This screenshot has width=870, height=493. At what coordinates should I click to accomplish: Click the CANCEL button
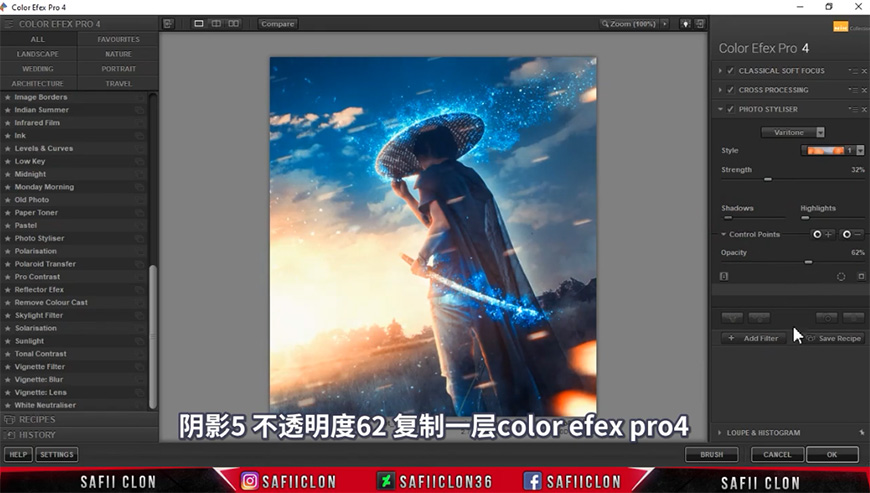[x=777, y=455]
